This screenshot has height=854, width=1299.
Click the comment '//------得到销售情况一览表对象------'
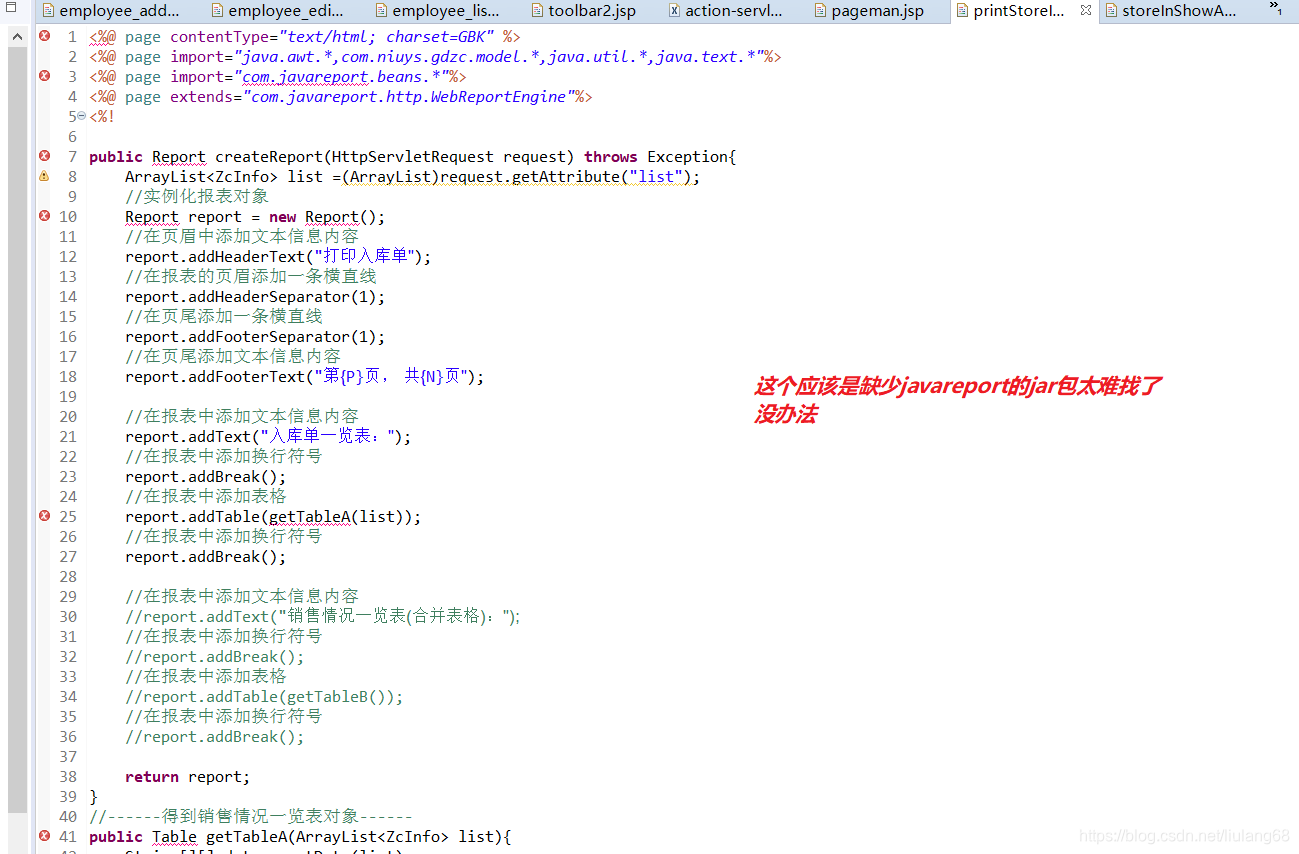pos(250,817)
